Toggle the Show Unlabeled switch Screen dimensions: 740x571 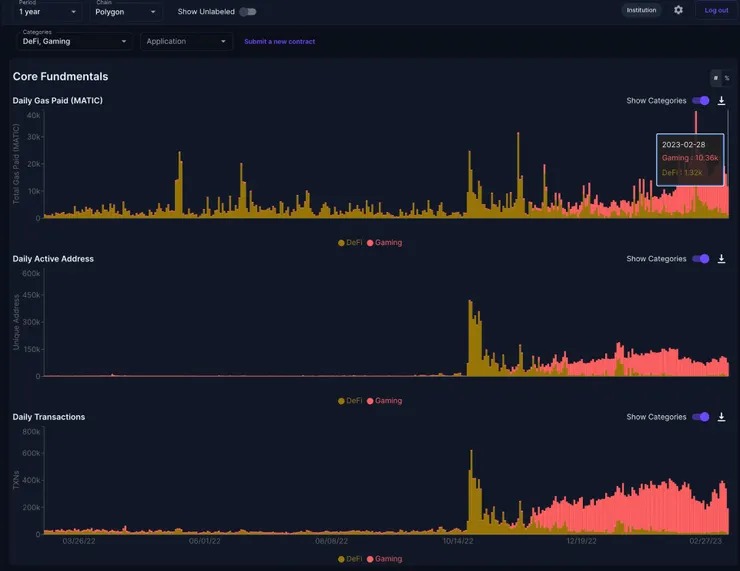click(247, 12)
